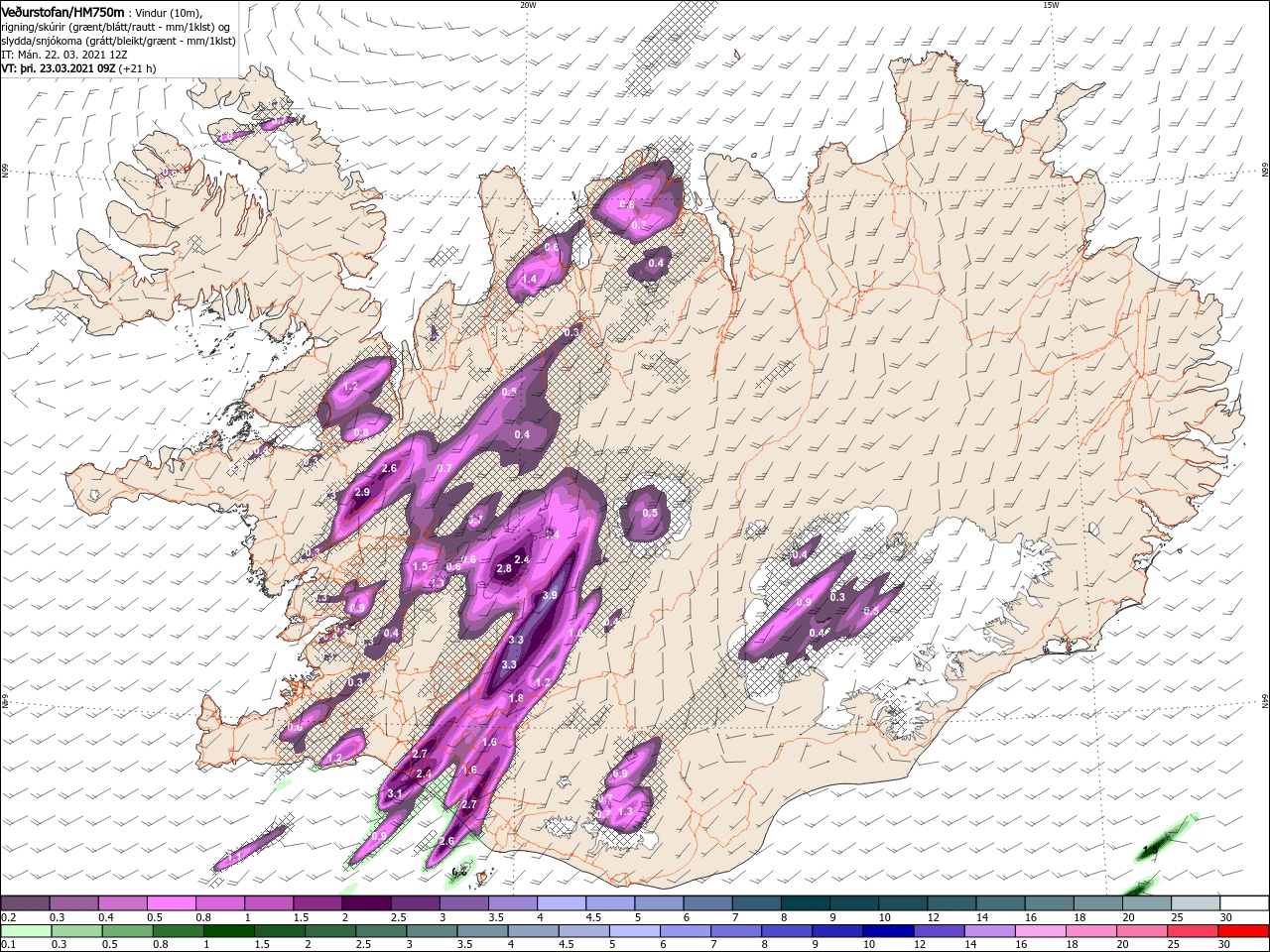Image resolution: width=1270 pixels, height=952 pixels.
Task: Click the Veðurstofan/HM750m title text
Action: [x=63, y=11]
